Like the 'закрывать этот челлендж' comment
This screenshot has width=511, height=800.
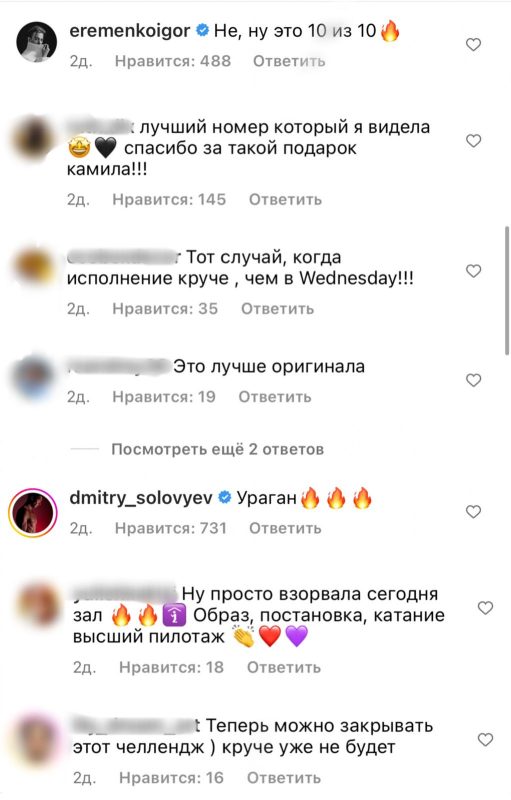pos(485,740)
